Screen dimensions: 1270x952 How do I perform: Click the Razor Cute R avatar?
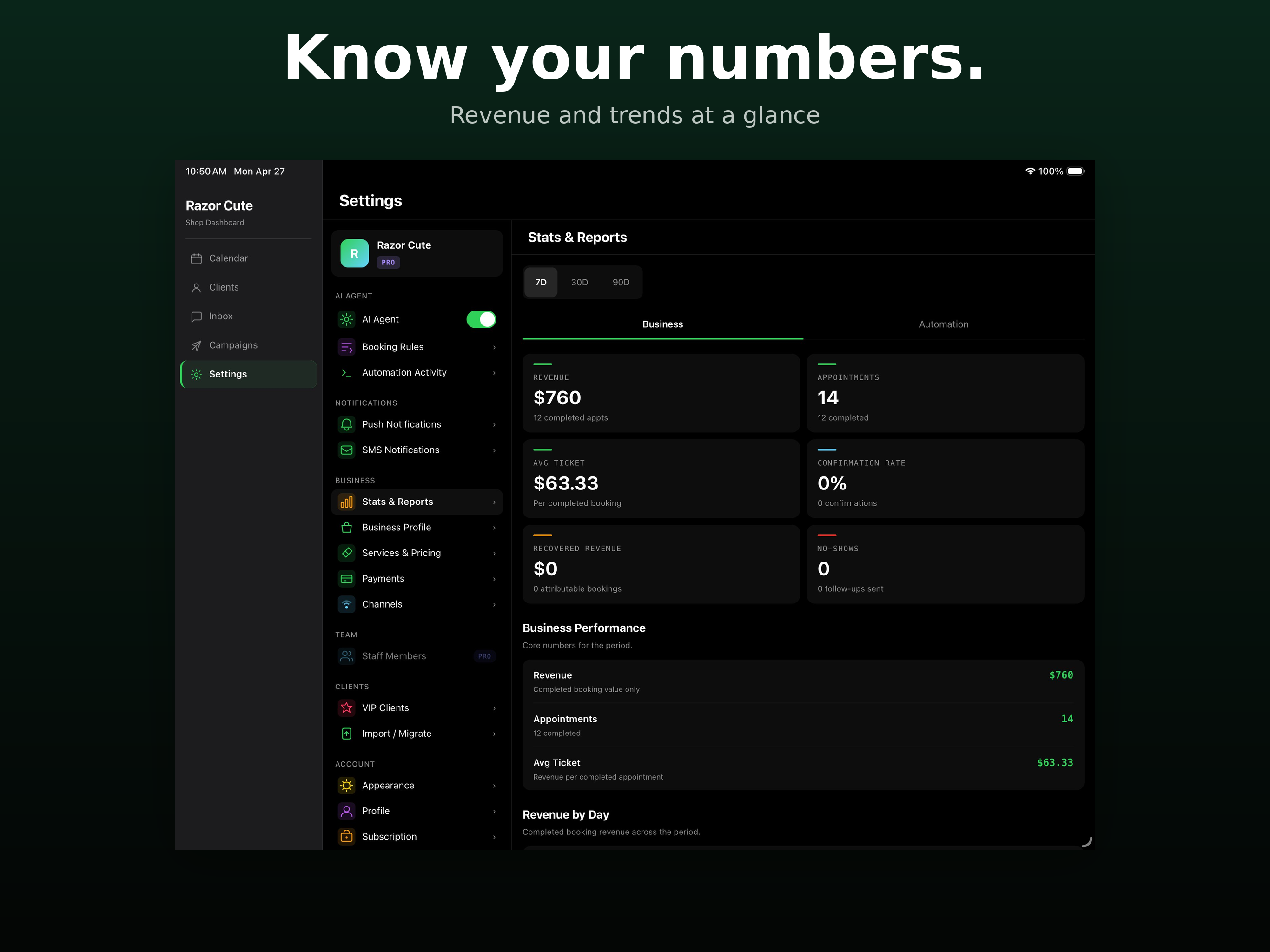(354, 253)
